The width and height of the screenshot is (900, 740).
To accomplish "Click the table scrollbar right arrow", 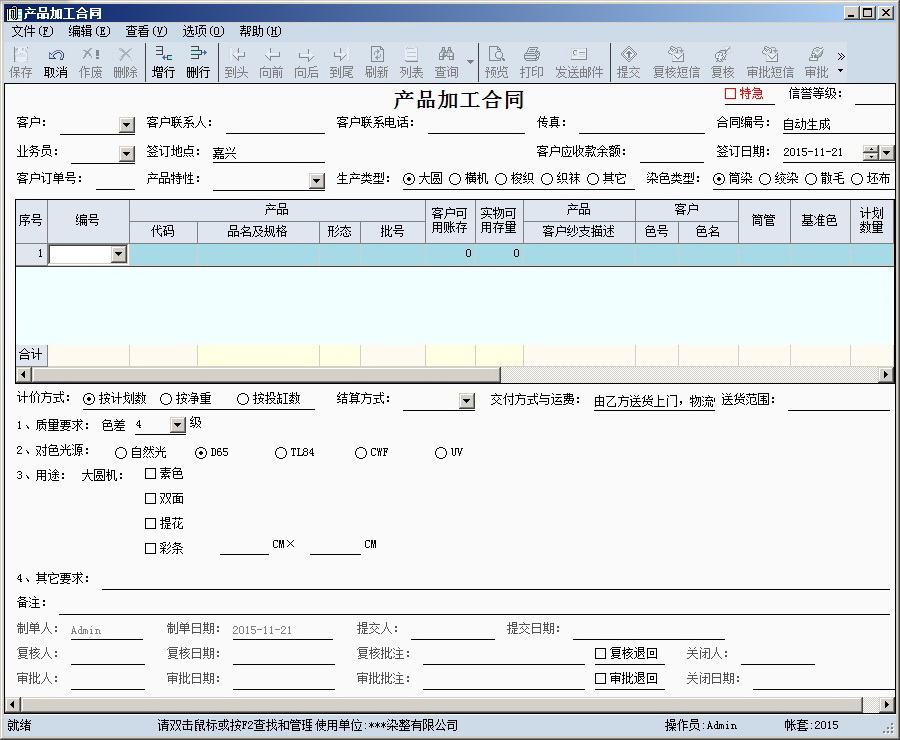I will click(x=886, y=375).
